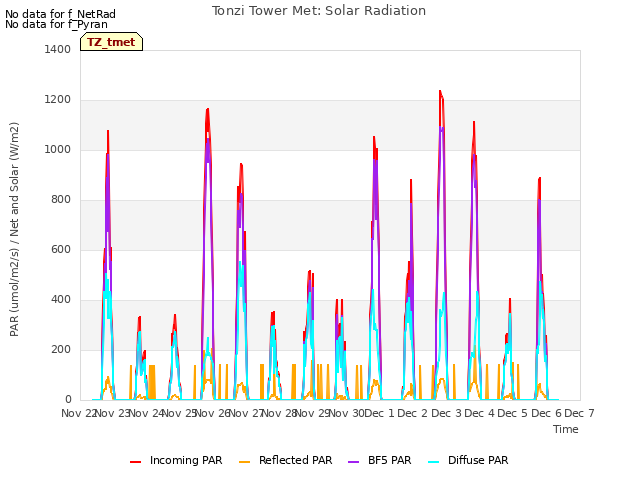Click the 1200 y-axis tick label
This screenshot has height=480, width=640.
pos(58,100)
